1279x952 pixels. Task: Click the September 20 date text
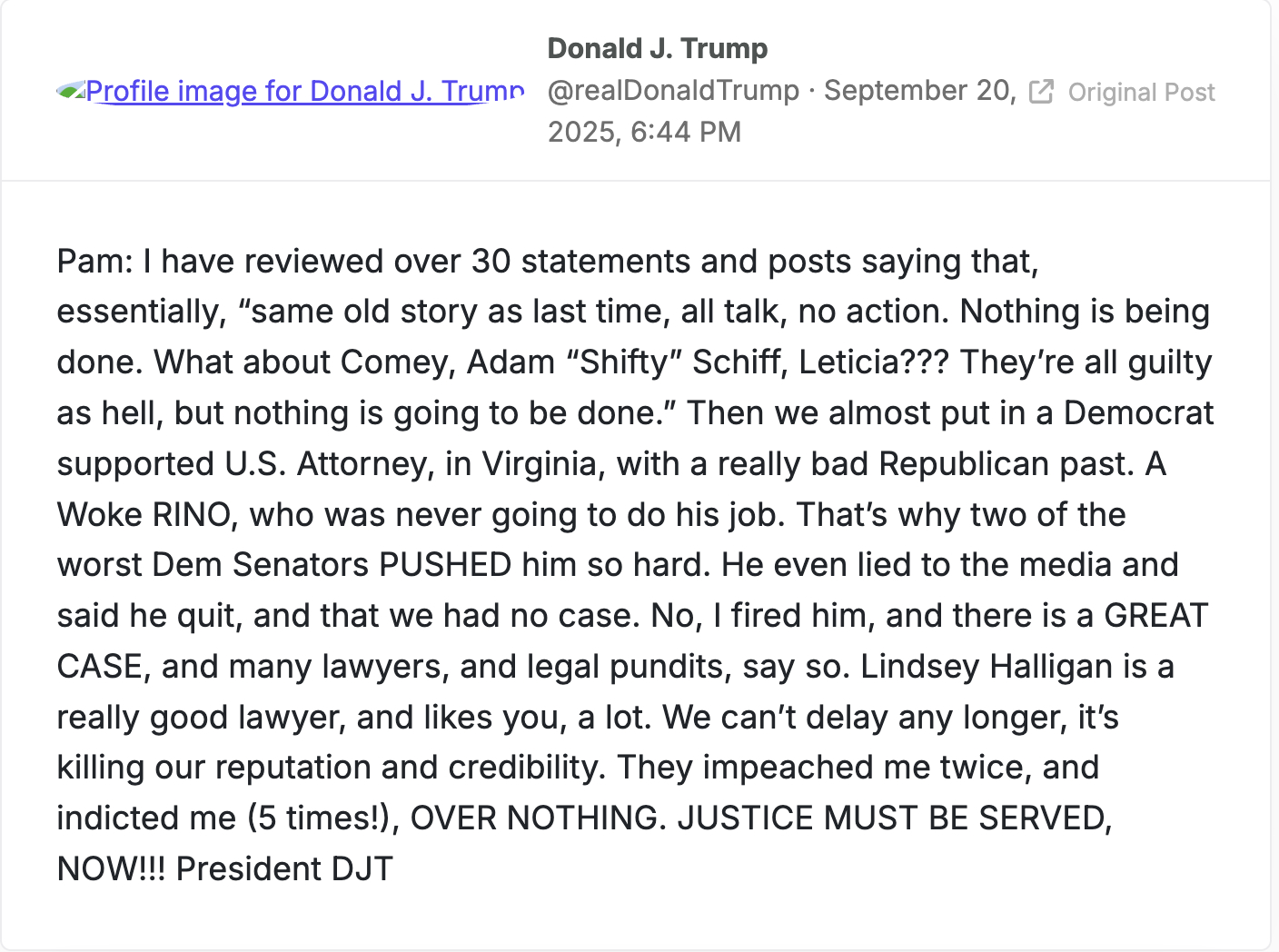(918, 90)
